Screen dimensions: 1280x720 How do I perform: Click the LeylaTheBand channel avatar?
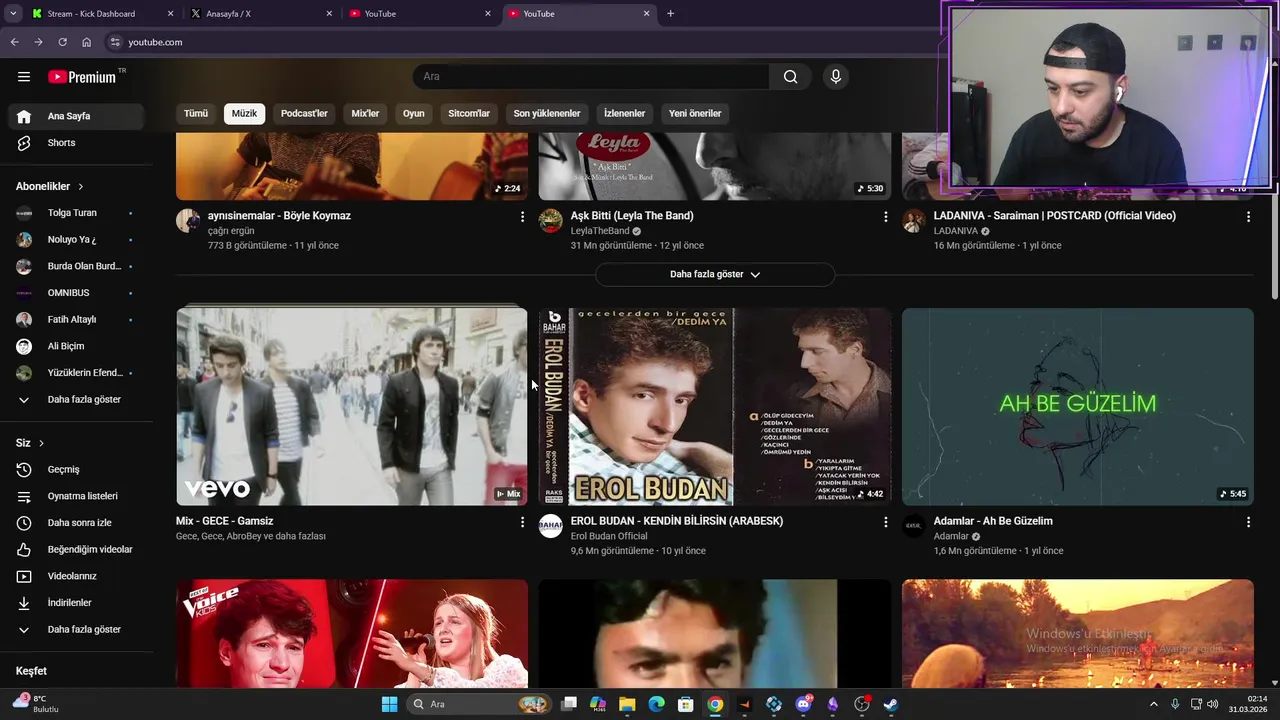pyautogui.click(x=551, y=221)
